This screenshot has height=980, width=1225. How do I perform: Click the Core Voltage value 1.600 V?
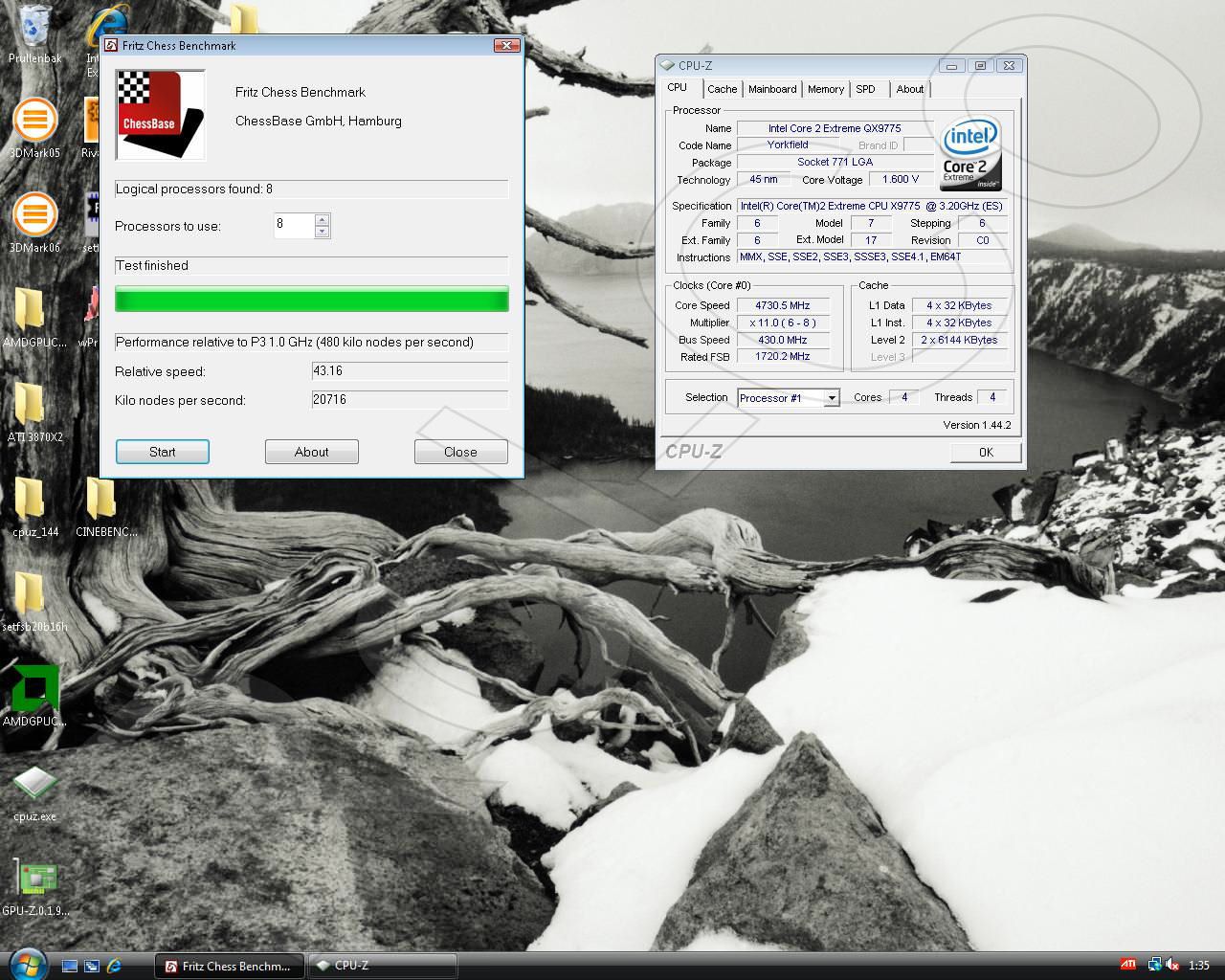901,180
